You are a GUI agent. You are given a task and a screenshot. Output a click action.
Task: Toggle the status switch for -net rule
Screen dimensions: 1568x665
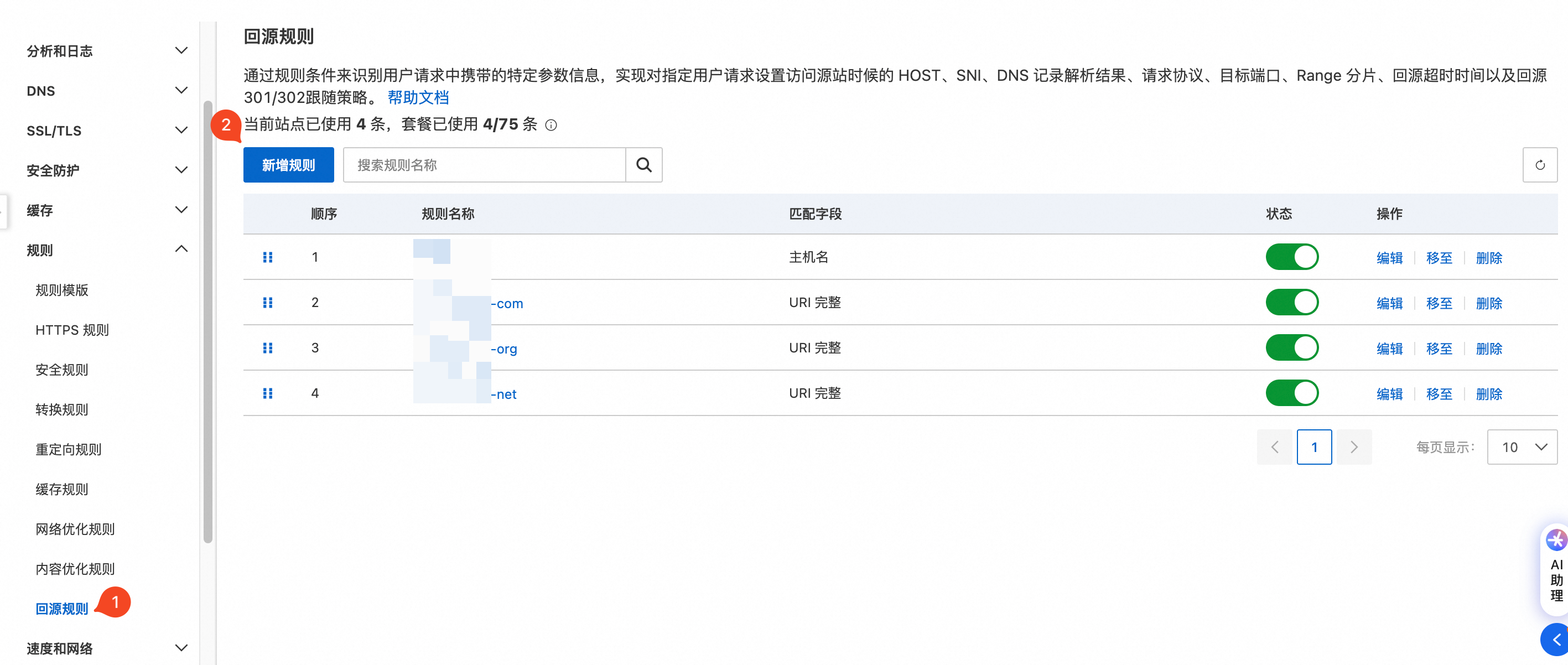coord(1292,393)
